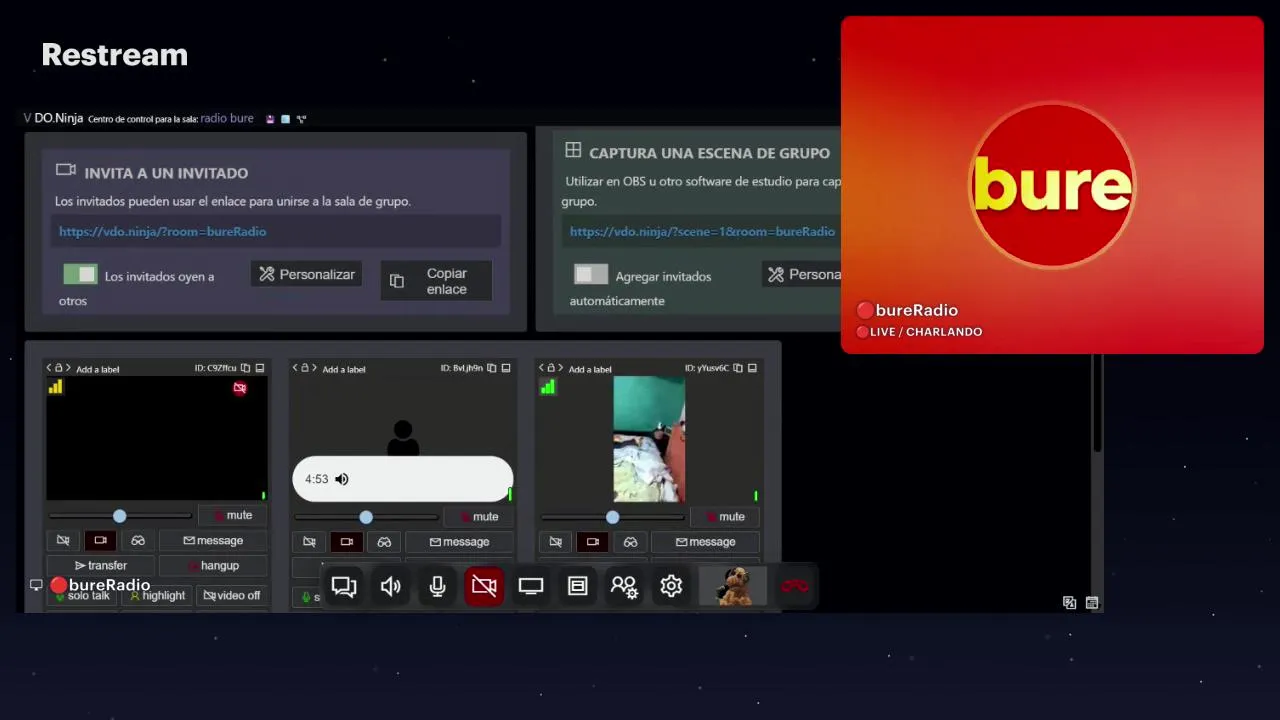
Task: Click 'Add a label' on guest C9Zffcu
Action: tap(98, 369)
